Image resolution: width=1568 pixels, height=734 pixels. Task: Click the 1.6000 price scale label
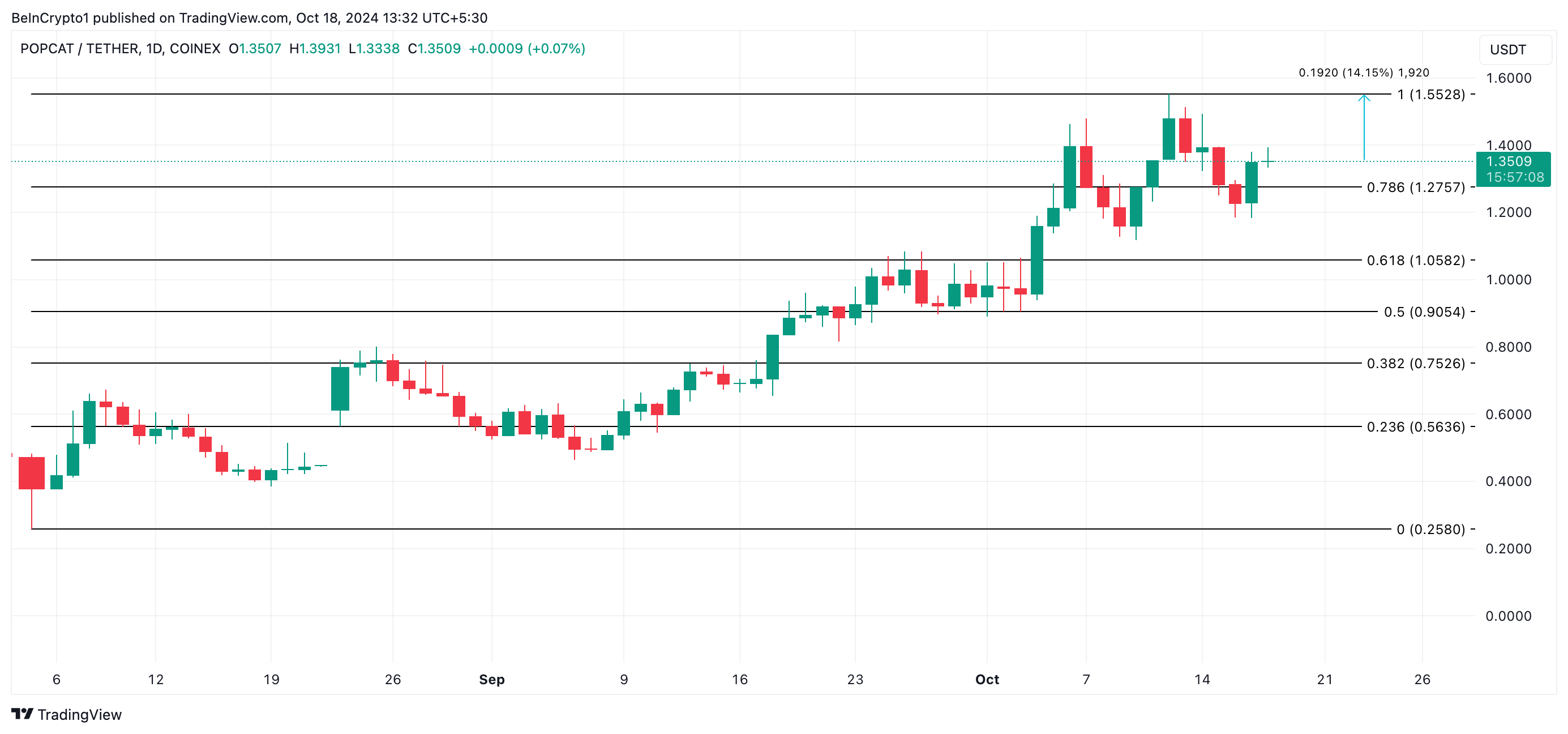[x=1509, y=78]
